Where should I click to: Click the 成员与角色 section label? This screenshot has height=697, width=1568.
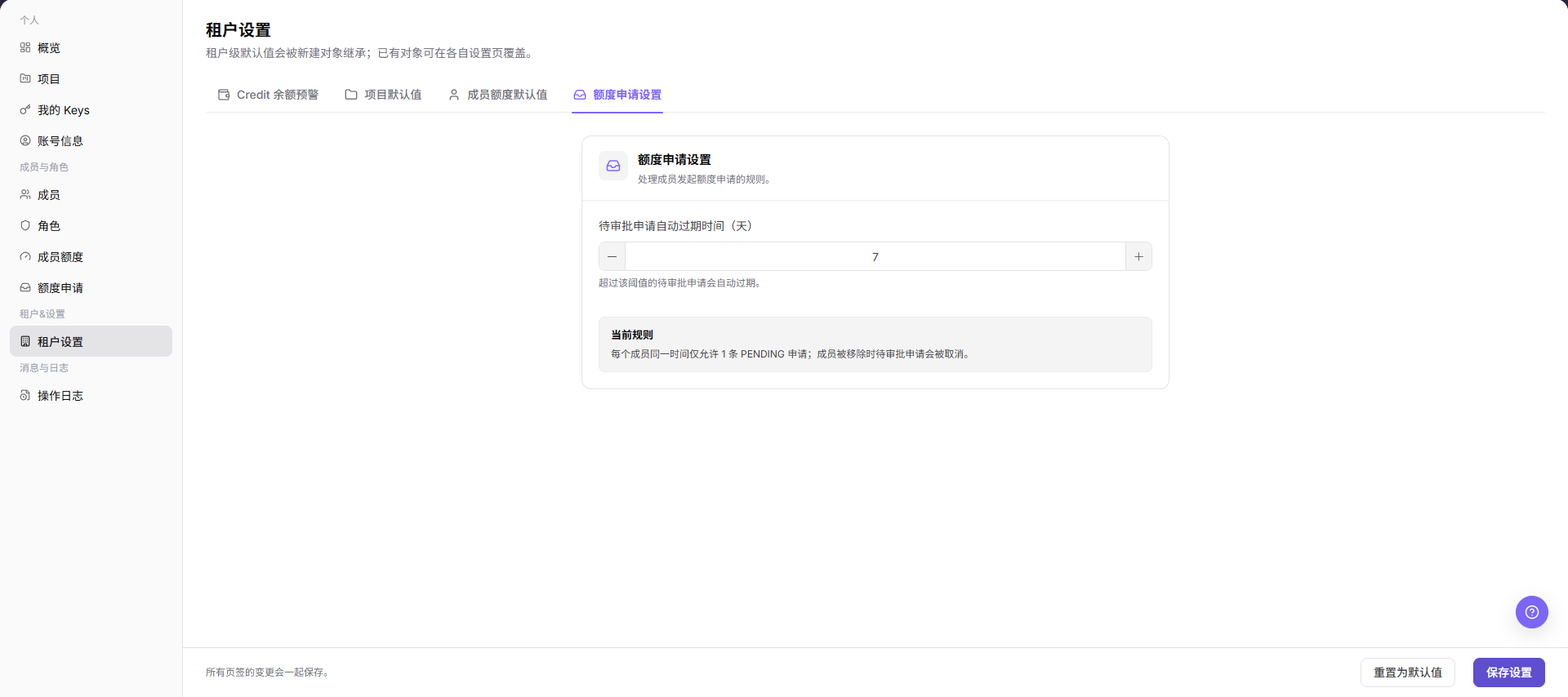(44, 167)
